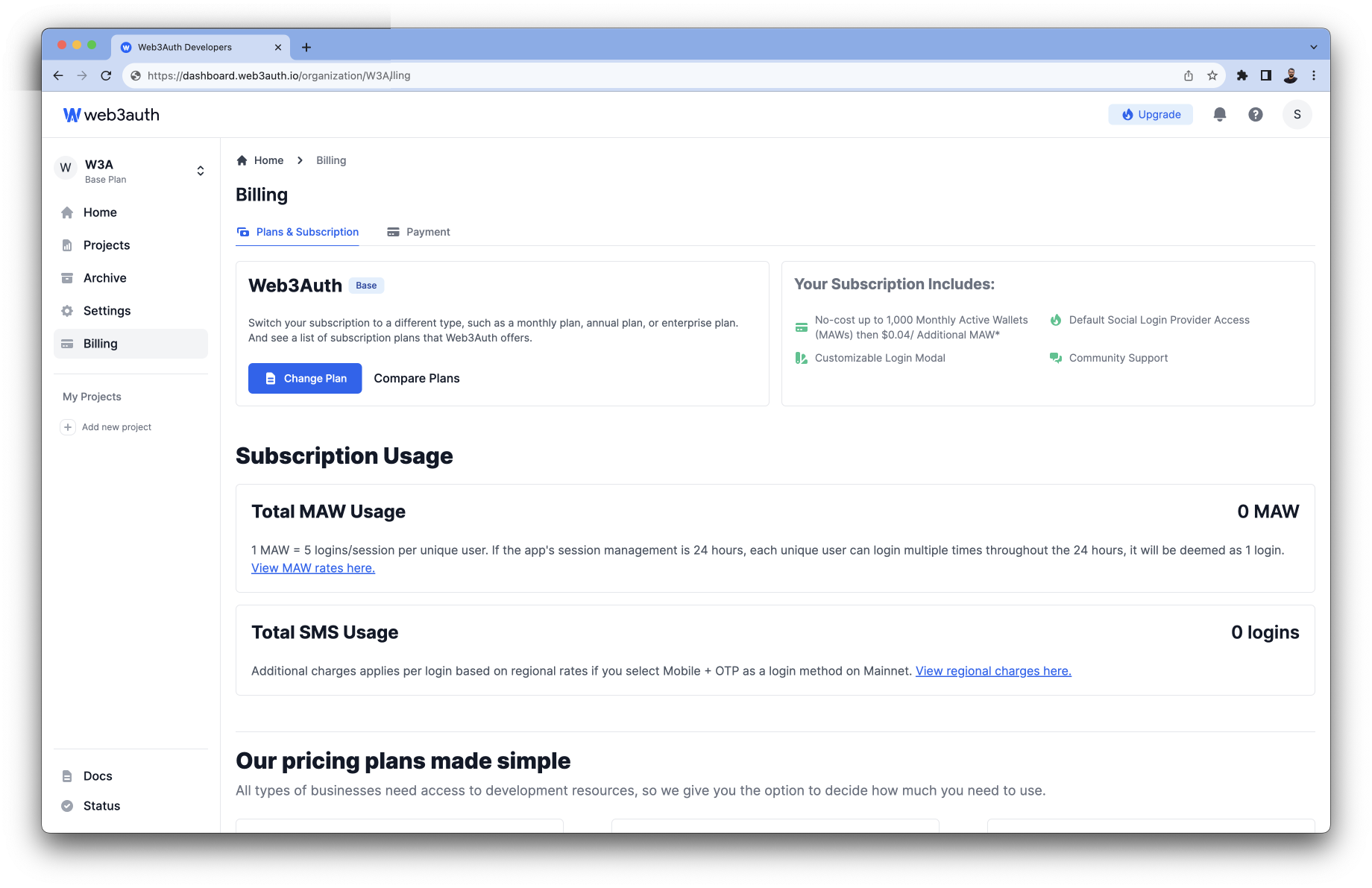Click the plus icon for Add new project
This screenshot has height=888, width=1372.
pos(68,427)
